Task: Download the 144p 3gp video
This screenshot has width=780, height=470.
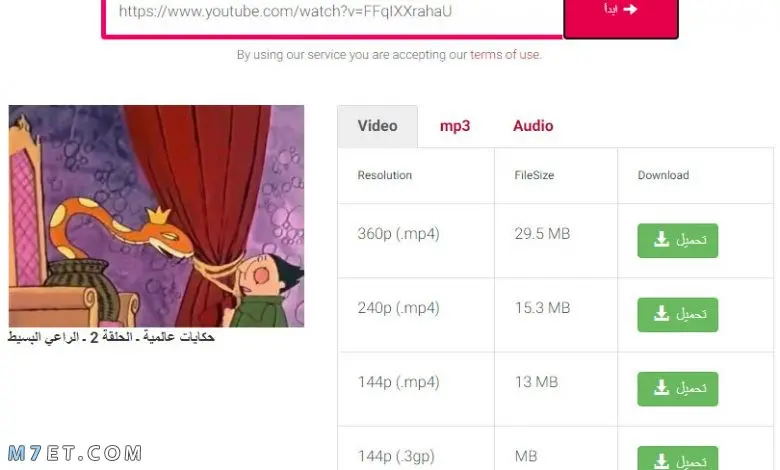Action: coord(678,459)
